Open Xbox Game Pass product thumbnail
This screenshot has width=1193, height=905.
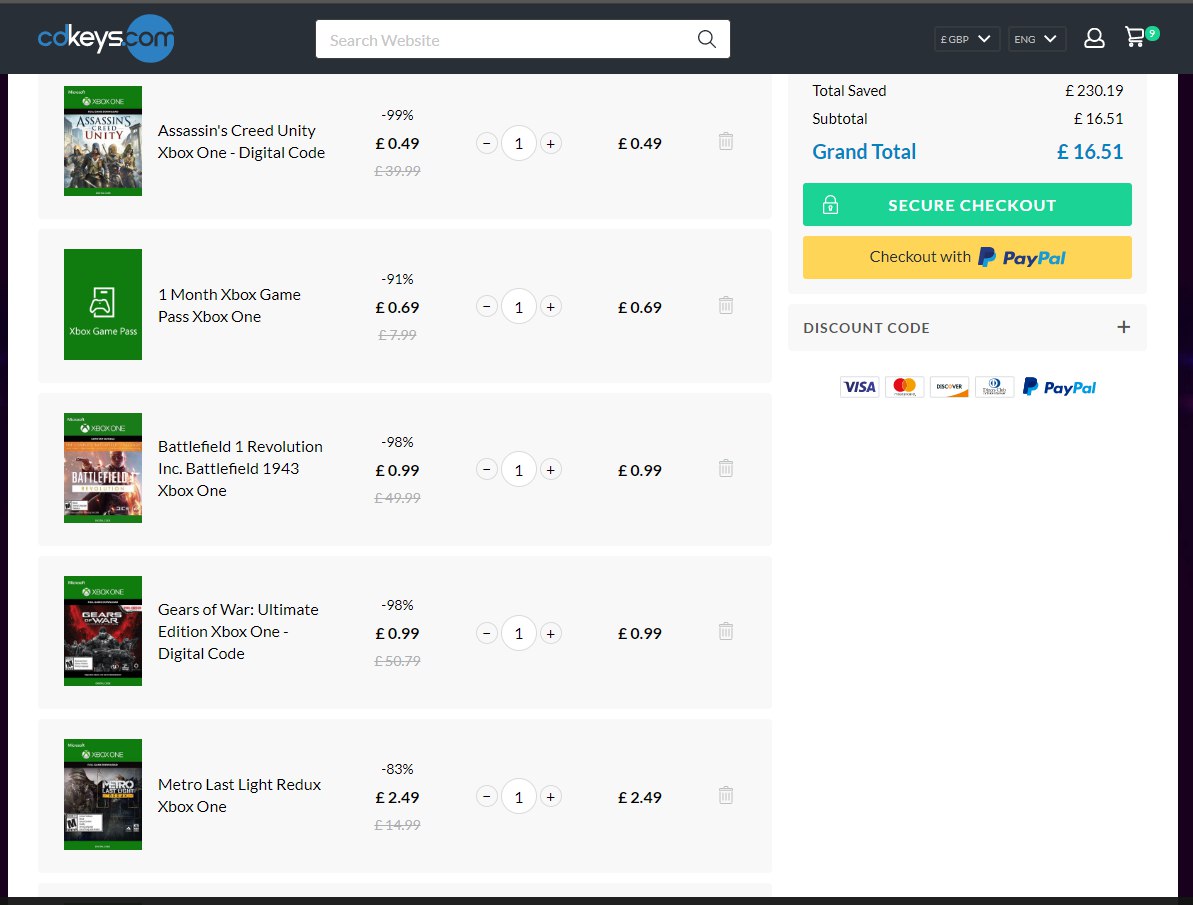point(103,304)
